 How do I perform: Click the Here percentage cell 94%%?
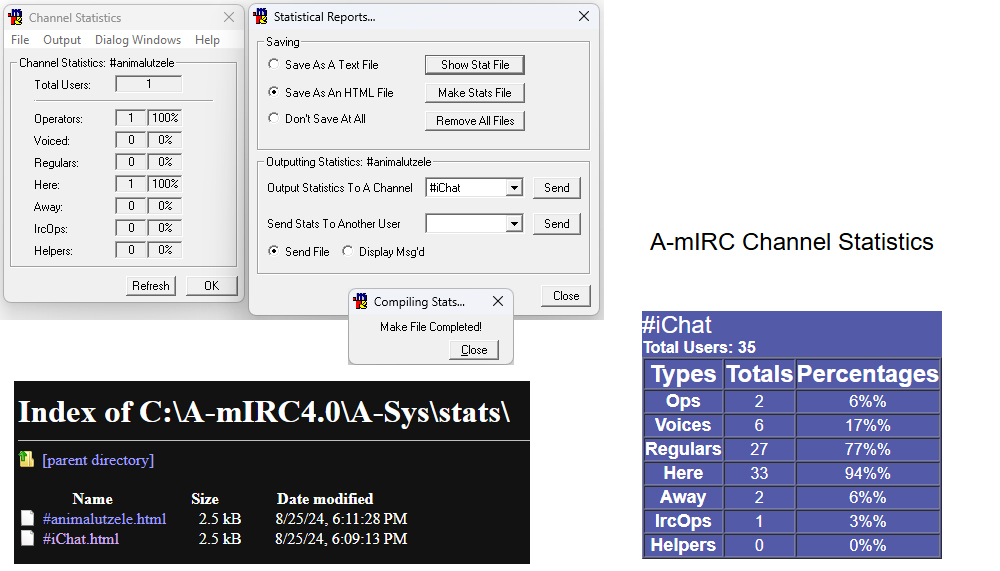(867, 473)
